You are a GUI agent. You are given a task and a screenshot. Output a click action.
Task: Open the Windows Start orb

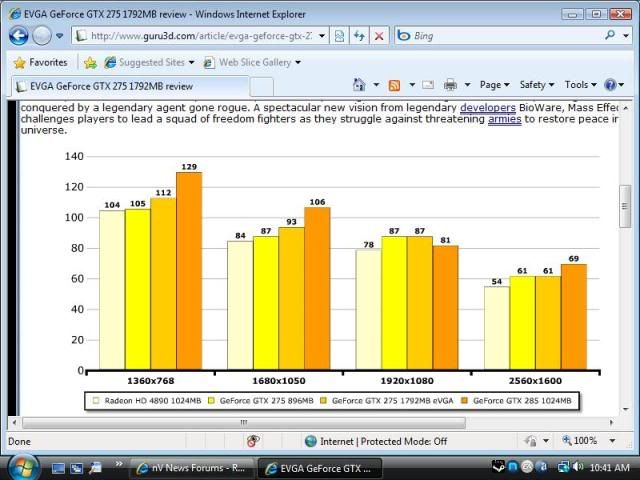[23, 468]
